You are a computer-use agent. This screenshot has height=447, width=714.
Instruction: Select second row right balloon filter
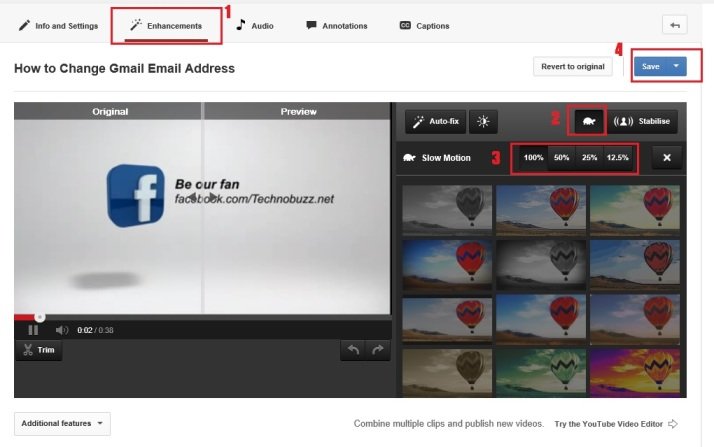(x=635, y=264)
